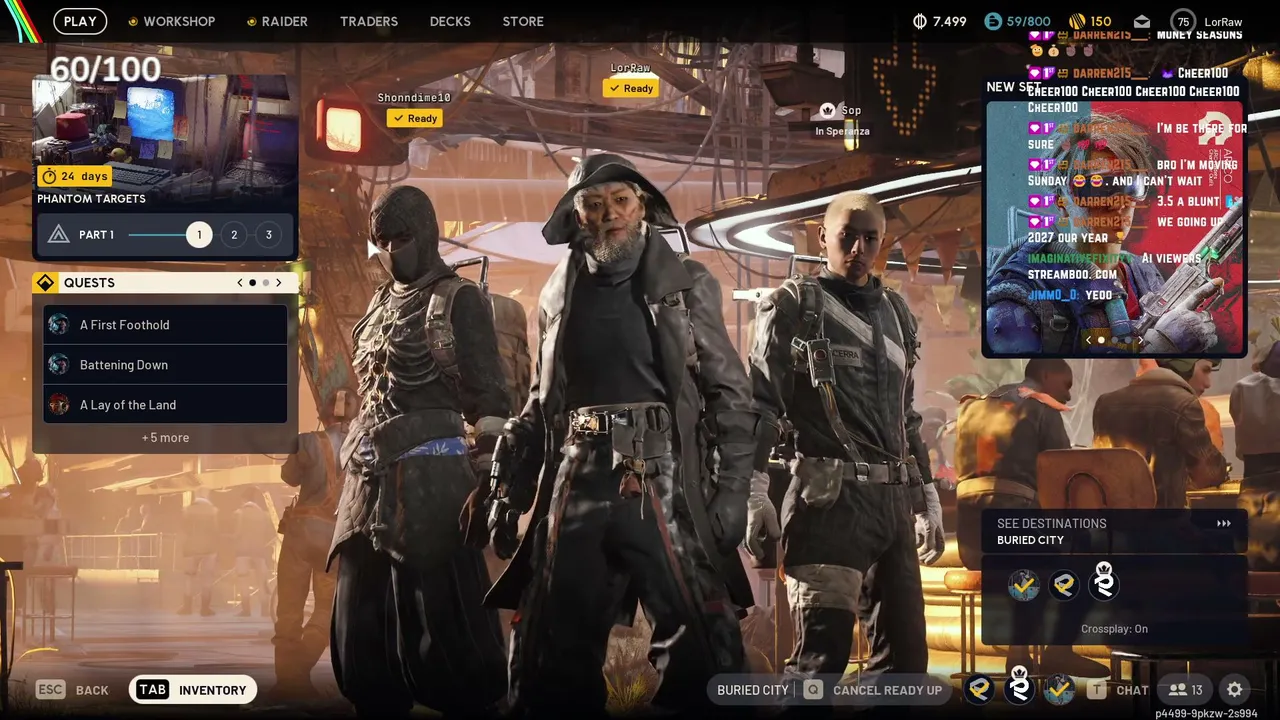Select the first NEW SET banner dot
Viewport: 1280px width, 720px height.
(x=1101, y=340)
